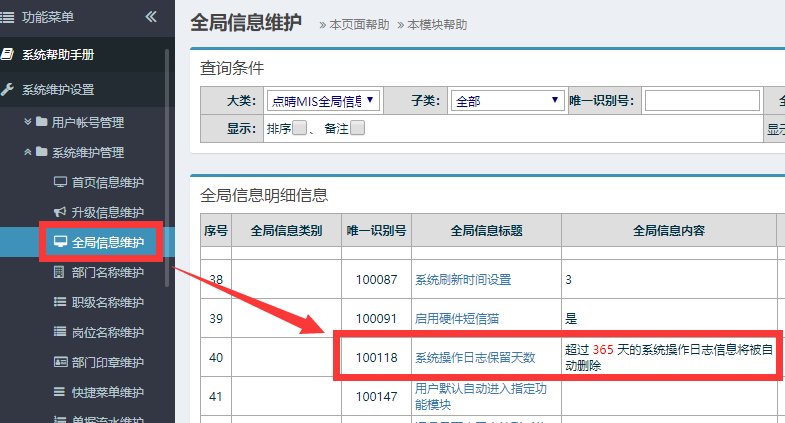Click the 部门印章维护 briefcase icon
Screen dimensions: 785x423
pos(59,362)
